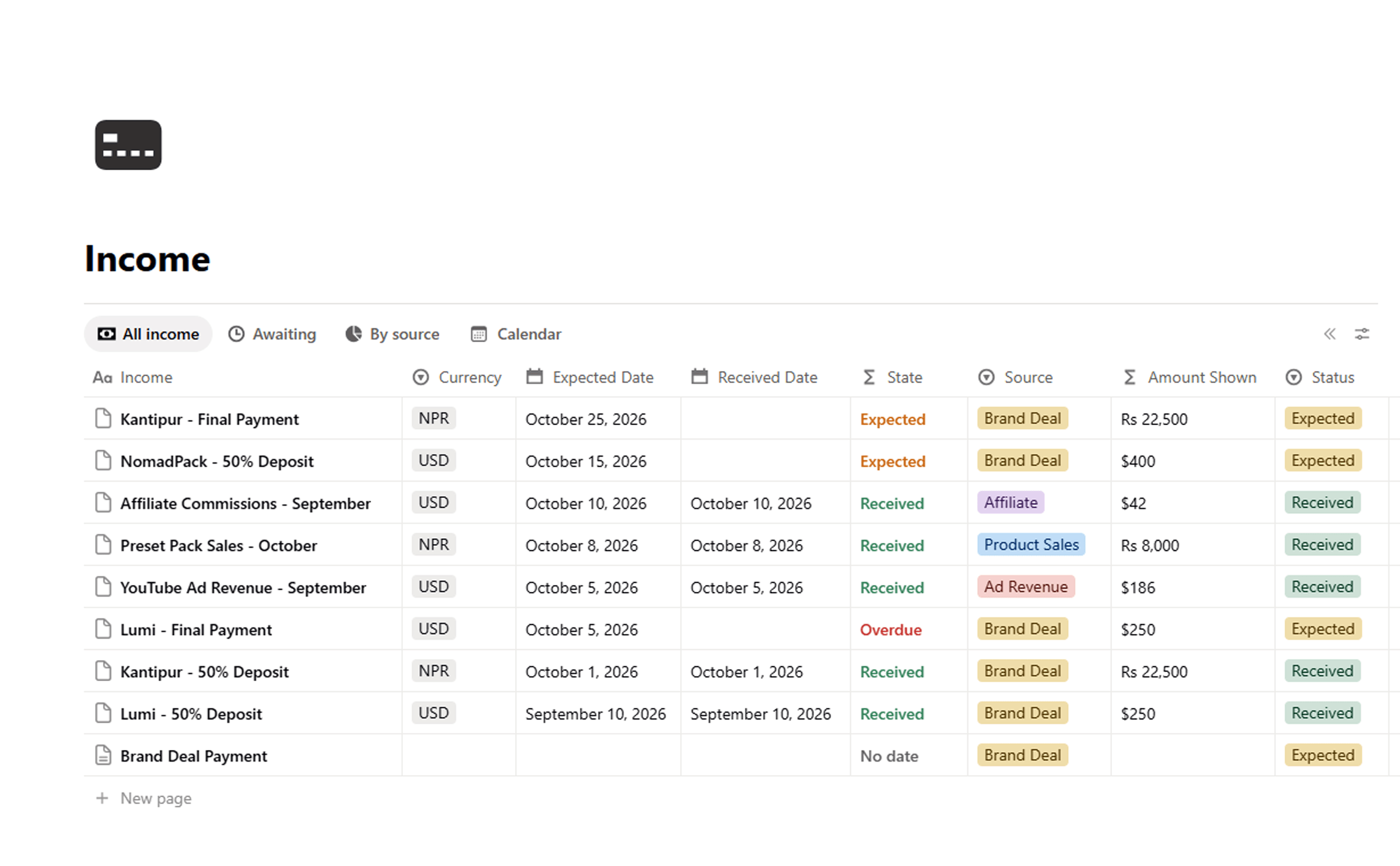The width and height of the screenshot is (1400, 866).
Task: Click expected date October 25, 2026
Action: pyautogui.click(x=586, y=419)
